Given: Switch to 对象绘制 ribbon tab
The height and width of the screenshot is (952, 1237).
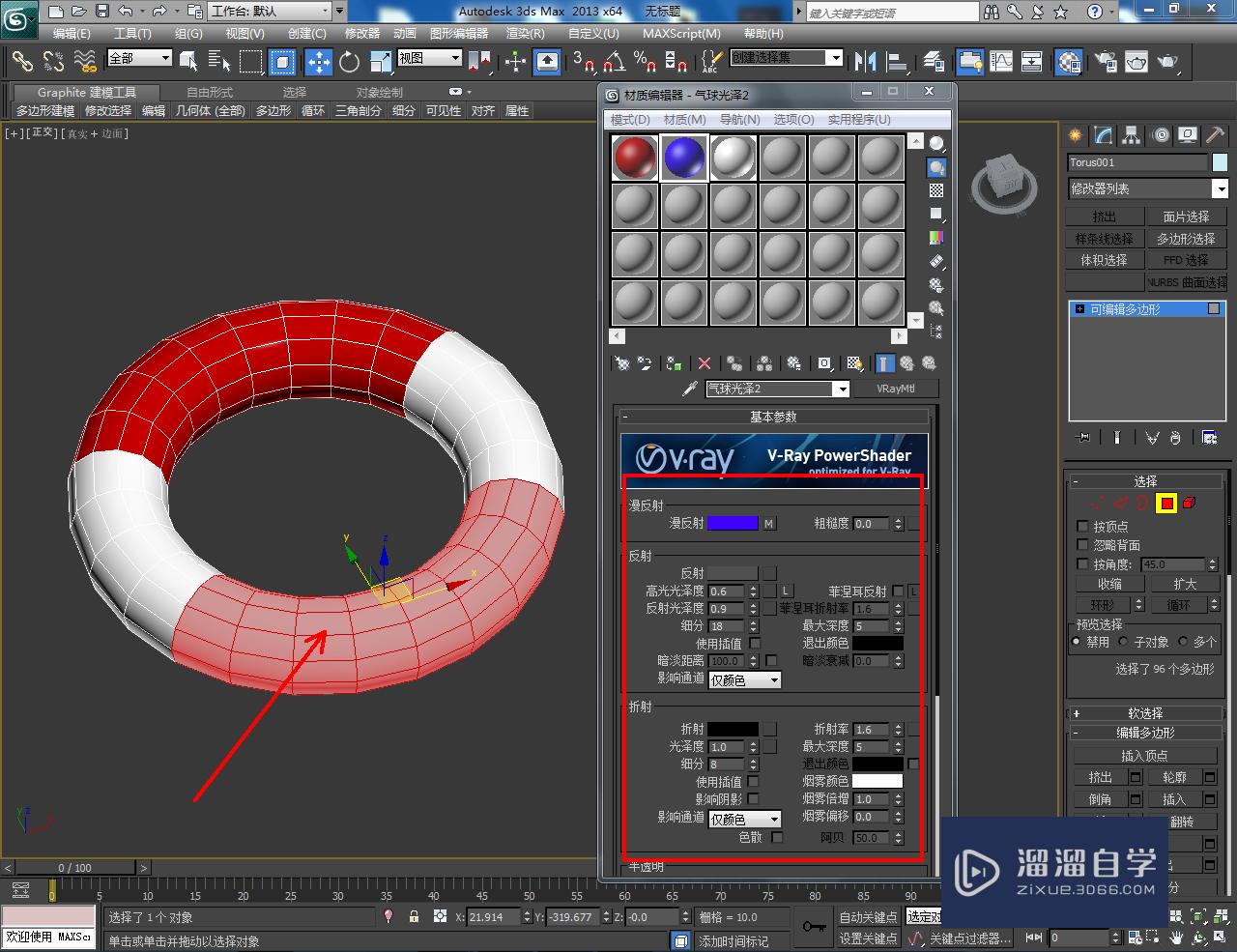Looking at the screenshot, I should click(x=380, y=92).
